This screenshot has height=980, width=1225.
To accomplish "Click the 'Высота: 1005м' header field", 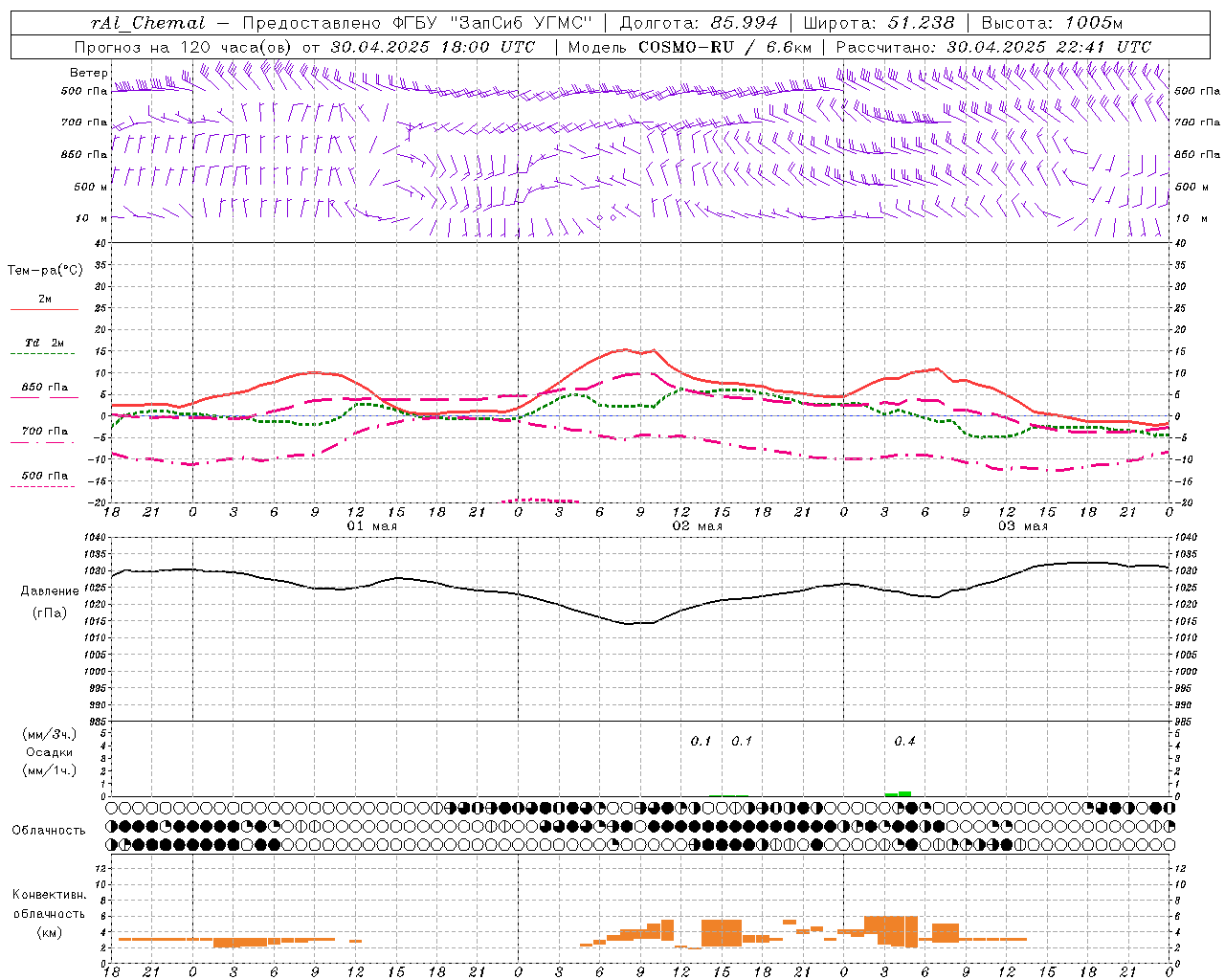I will click(x=1052, y=23).
